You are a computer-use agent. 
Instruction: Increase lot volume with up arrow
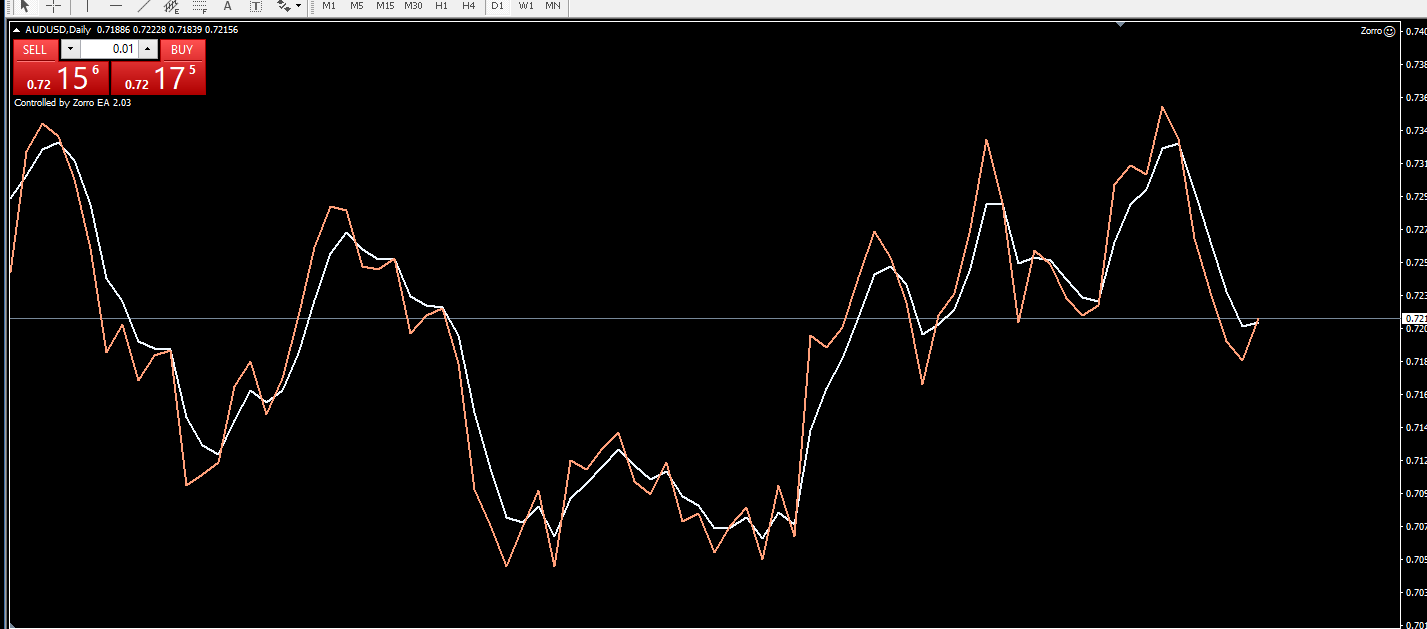pos(147,49)
